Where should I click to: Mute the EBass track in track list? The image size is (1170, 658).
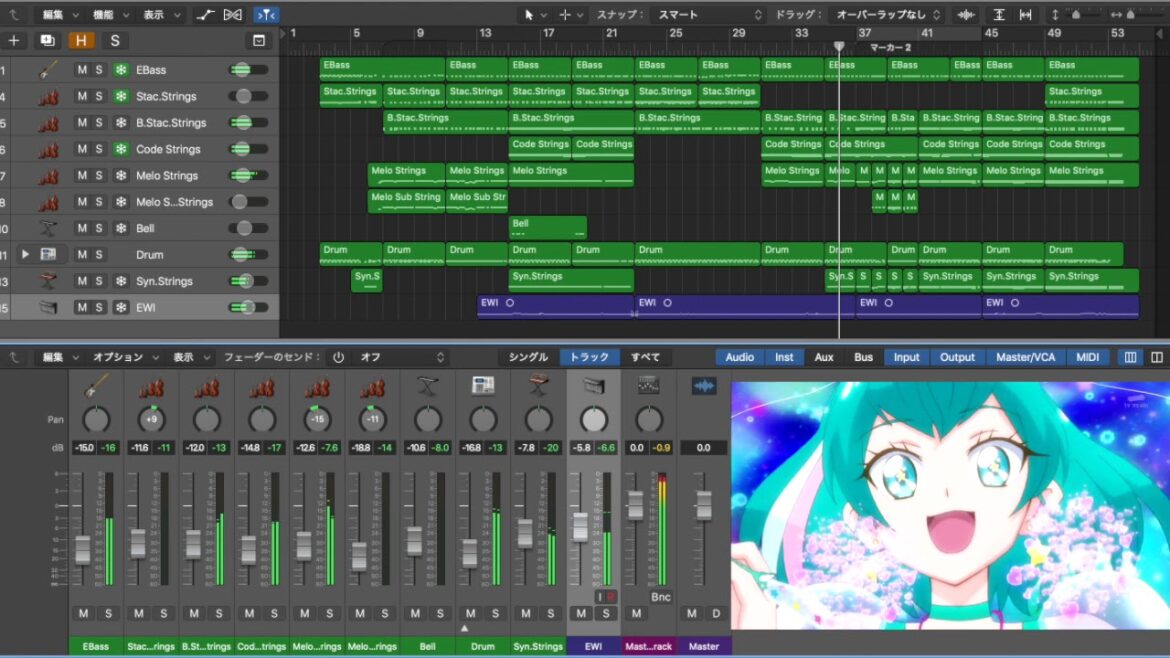(x=83, y=70)
